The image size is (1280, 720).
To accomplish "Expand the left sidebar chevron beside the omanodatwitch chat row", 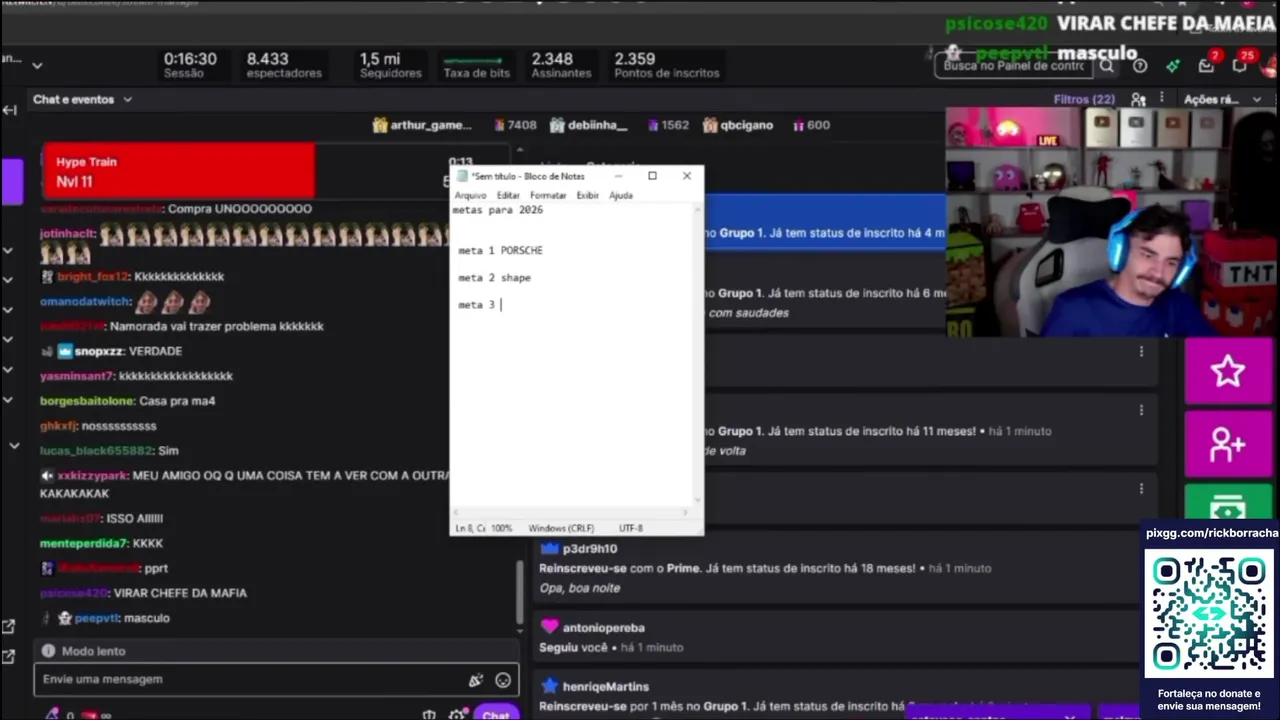I will (8, 308).
